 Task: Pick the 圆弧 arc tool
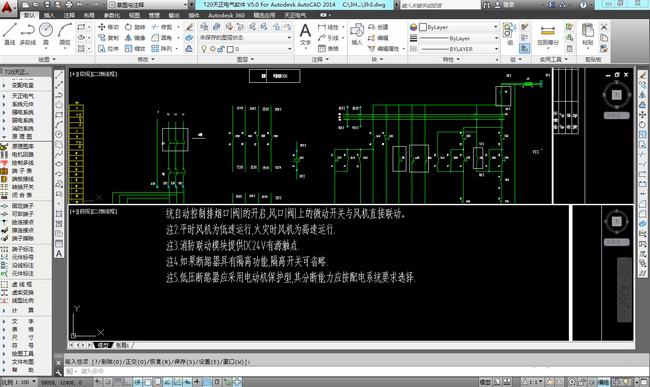[x=65, y=34]
